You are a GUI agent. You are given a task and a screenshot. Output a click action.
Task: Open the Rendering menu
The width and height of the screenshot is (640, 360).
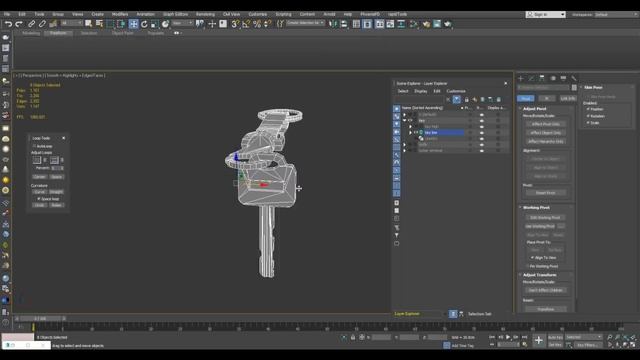click(x=205, y=14)
